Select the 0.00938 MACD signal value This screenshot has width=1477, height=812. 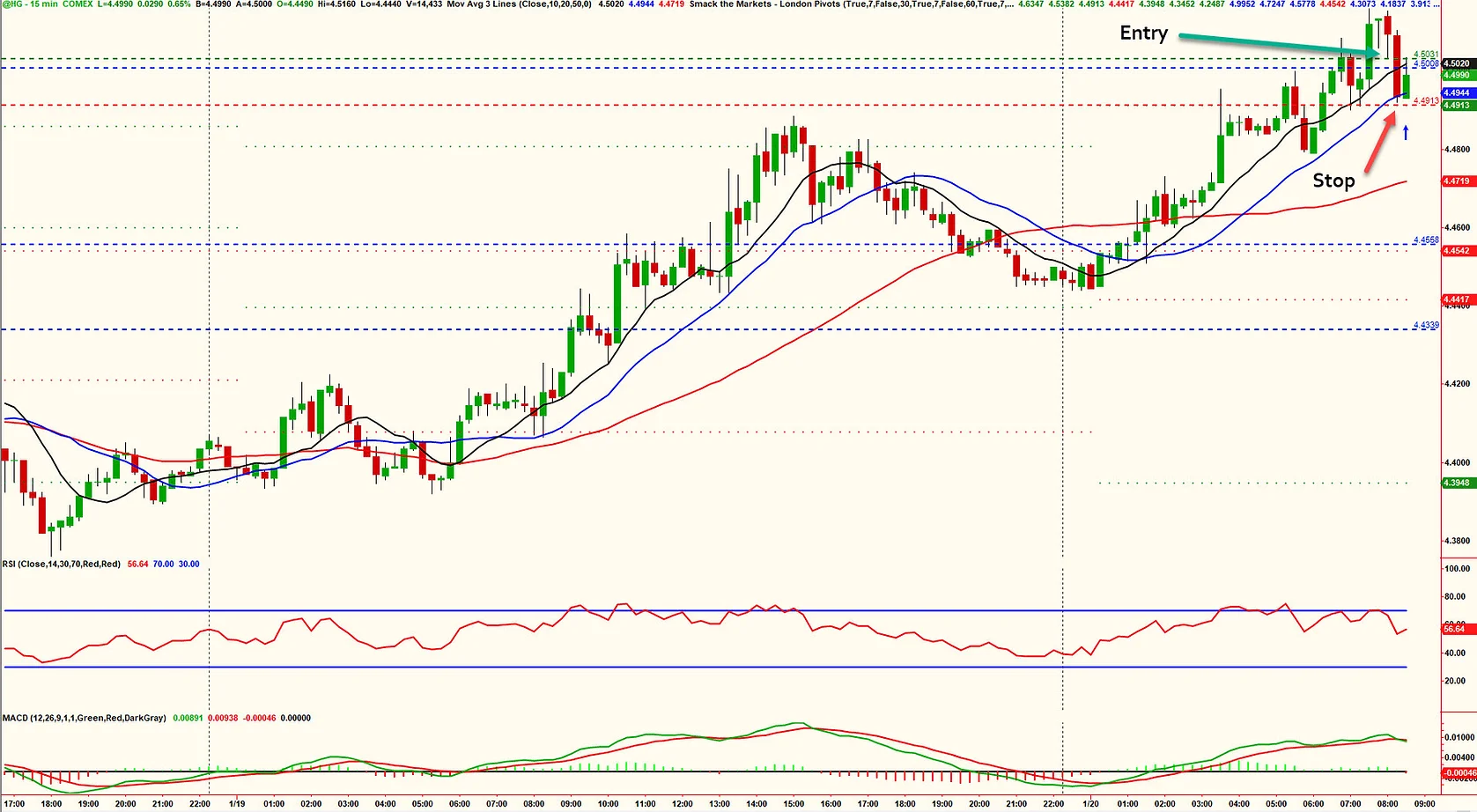coord(223,718)
